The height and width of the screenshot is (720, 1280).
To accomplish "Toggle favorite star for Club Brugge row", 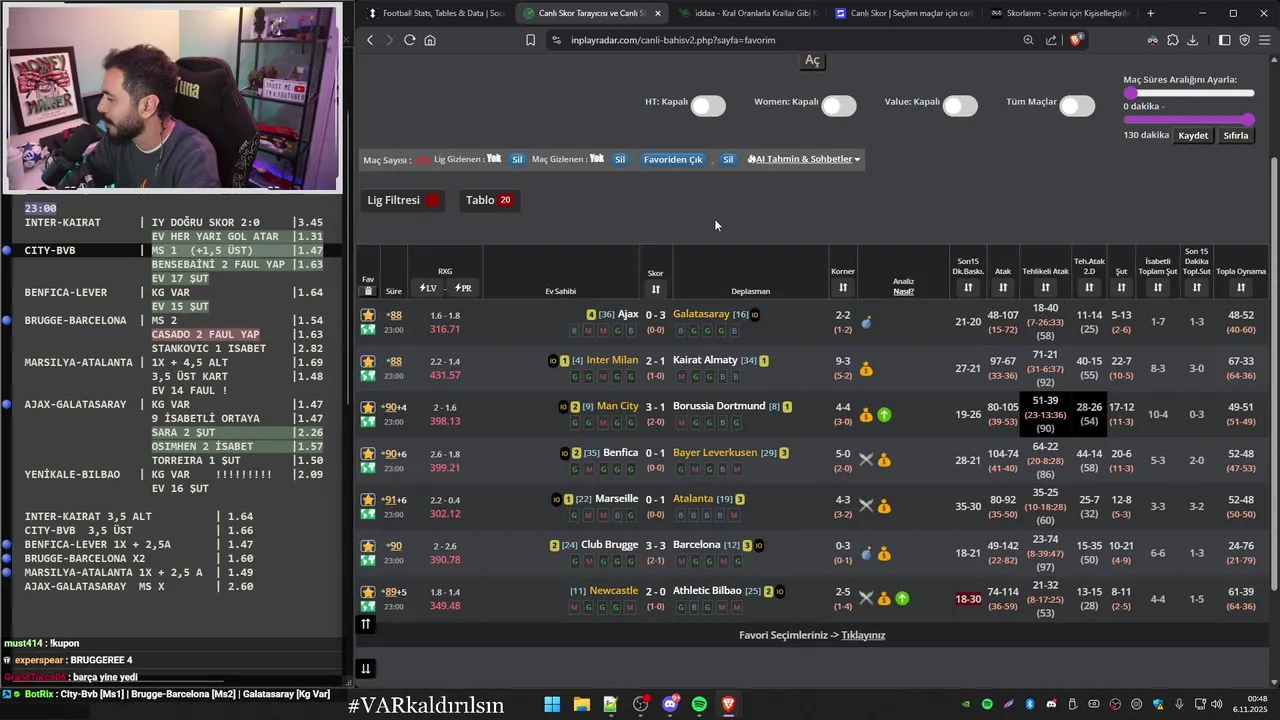I will coord(368,546).
